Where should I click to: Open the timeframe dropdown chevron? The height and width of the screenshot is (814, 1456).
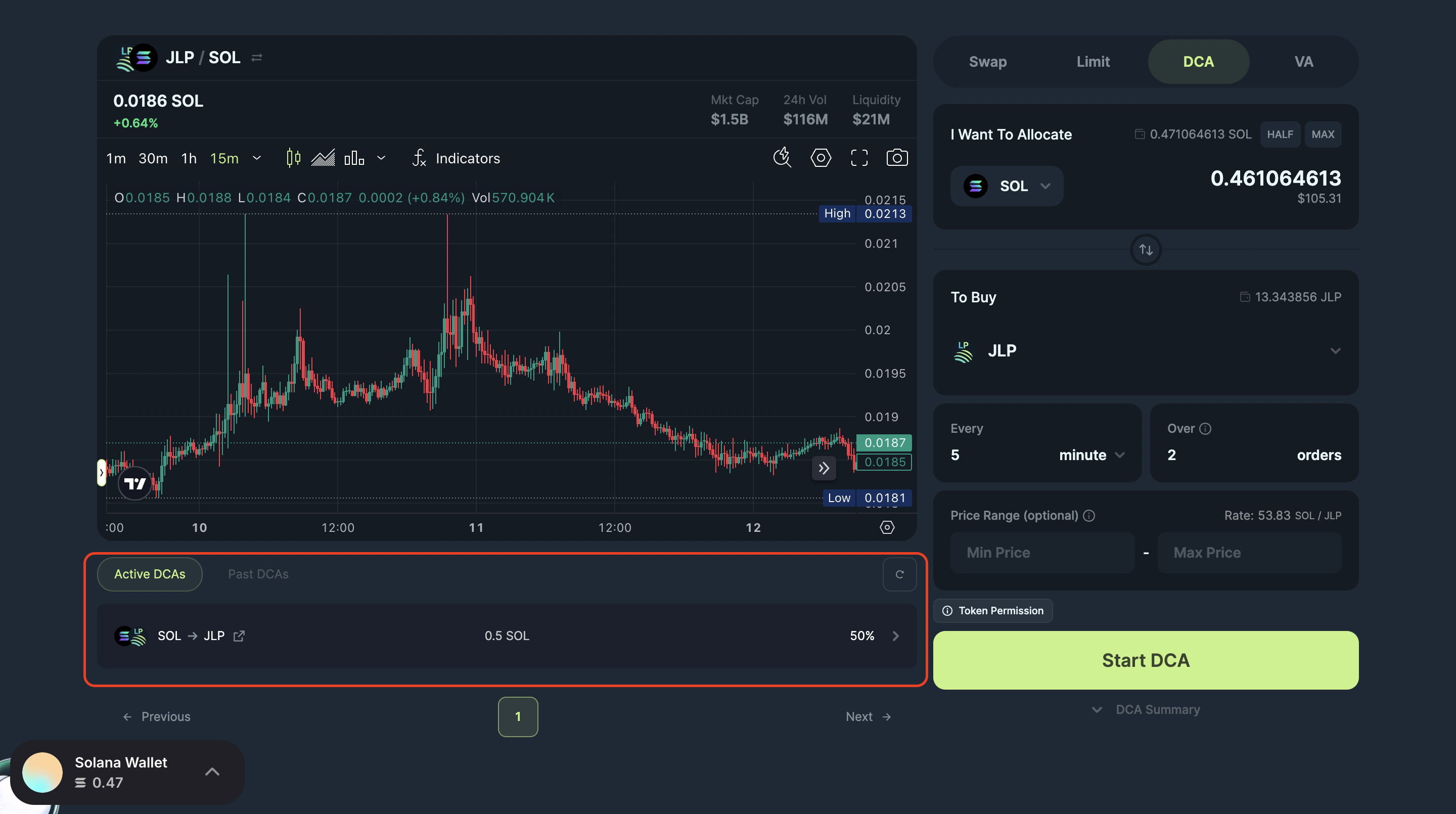(257, 158)
